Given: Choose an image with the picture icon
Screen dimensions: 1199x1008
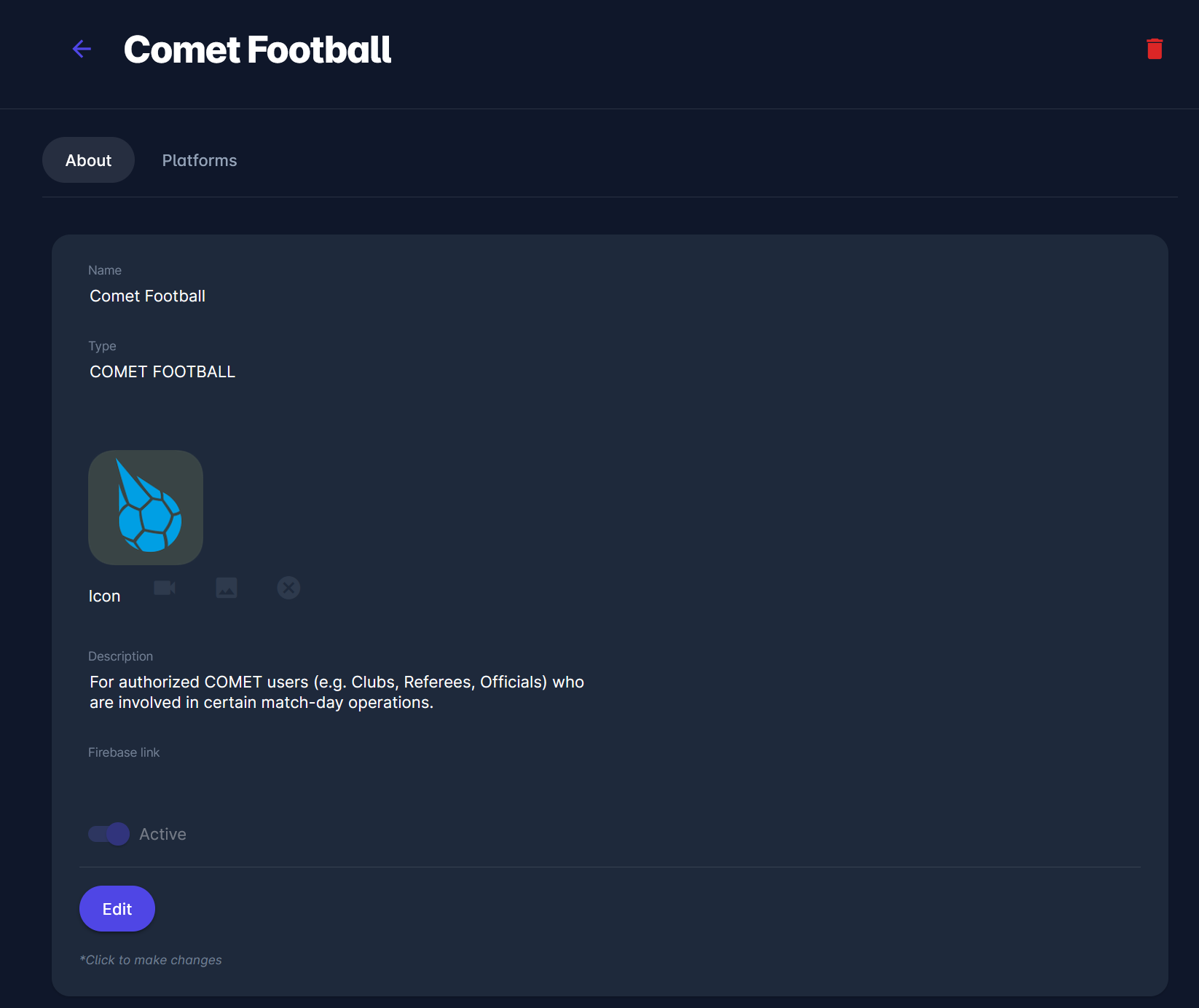Looking at the screenshot, I should [x=227, y=588].
